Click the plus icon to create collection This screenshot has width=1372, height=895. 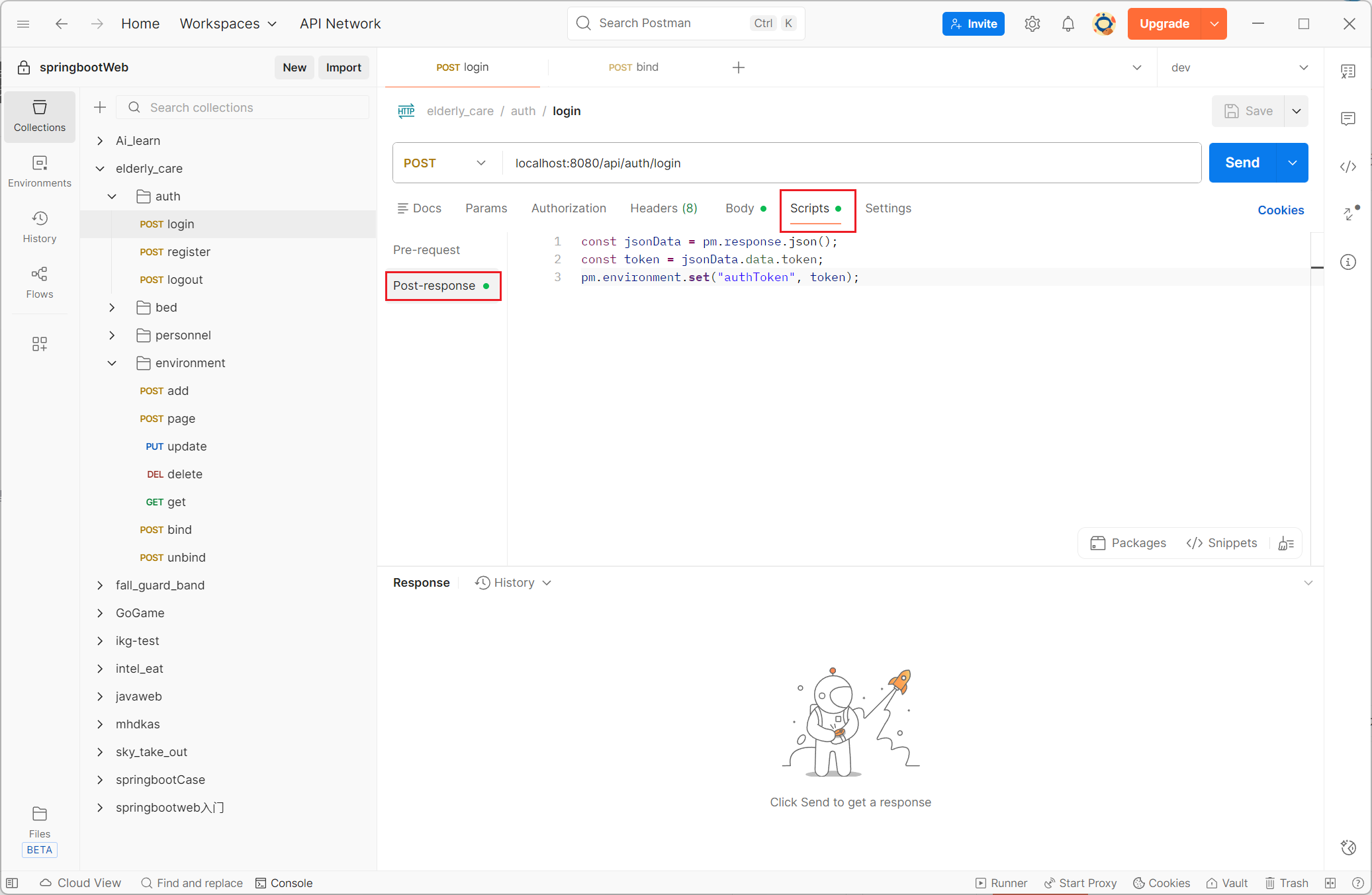coord(100,107)
